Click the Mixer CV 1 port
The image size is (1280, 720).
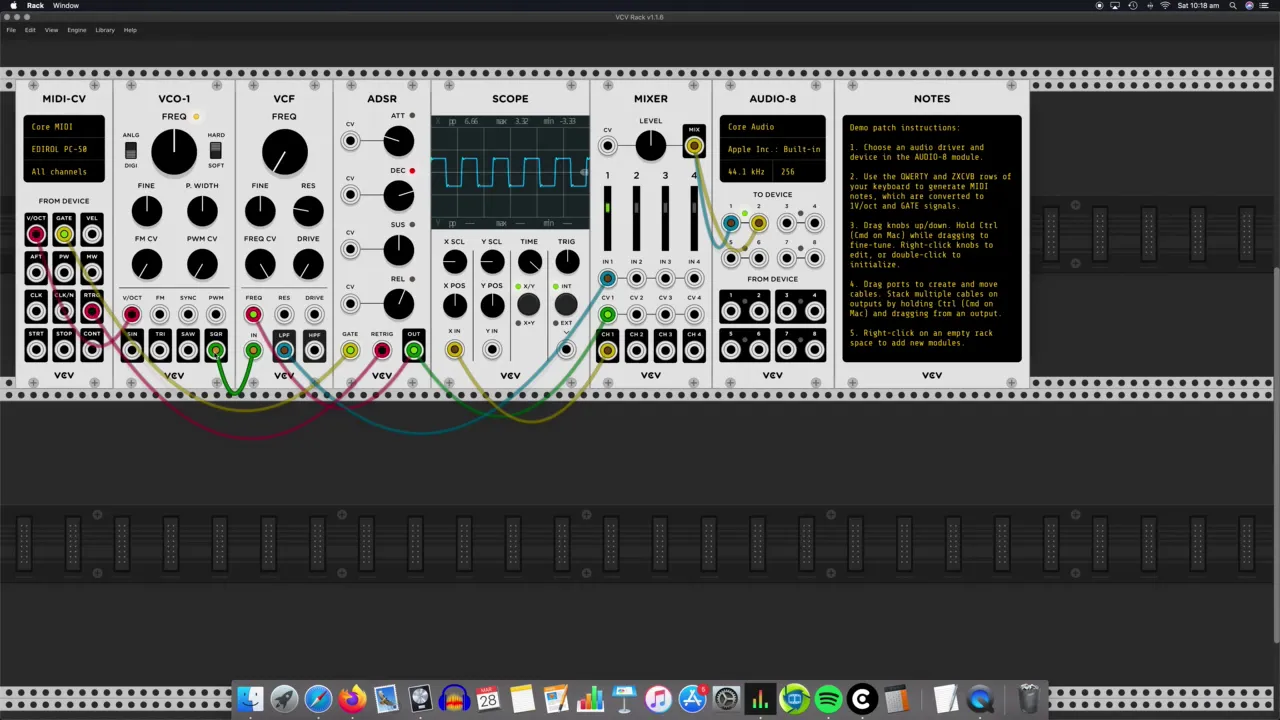click(x=607, y=315)
